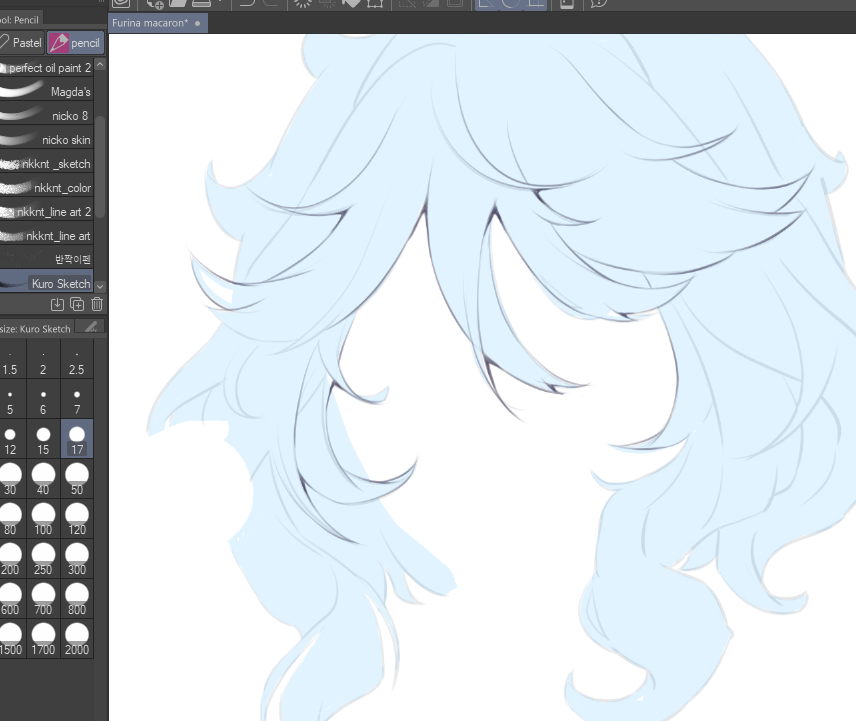
Task: Switch to the Pastel sub tool group
Action: pos(22,43)
